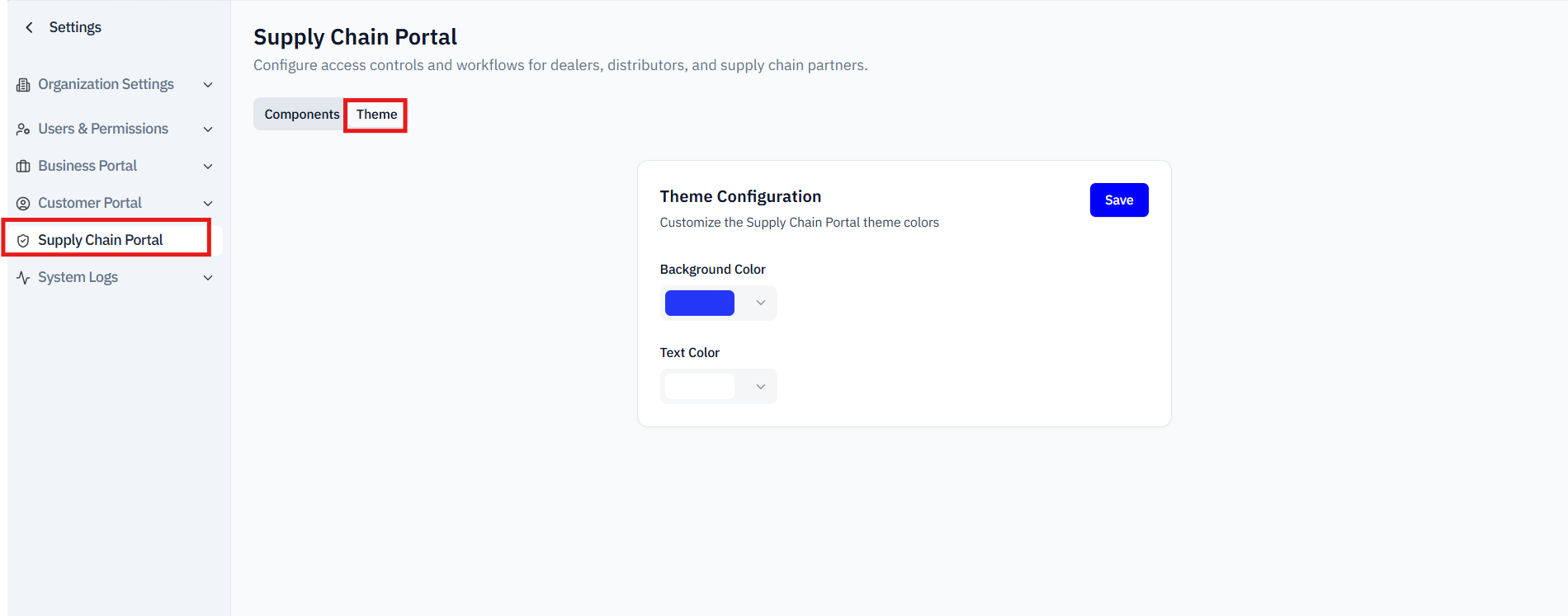
Task: Save the theme configuration
Action: tap(1119, 200)
